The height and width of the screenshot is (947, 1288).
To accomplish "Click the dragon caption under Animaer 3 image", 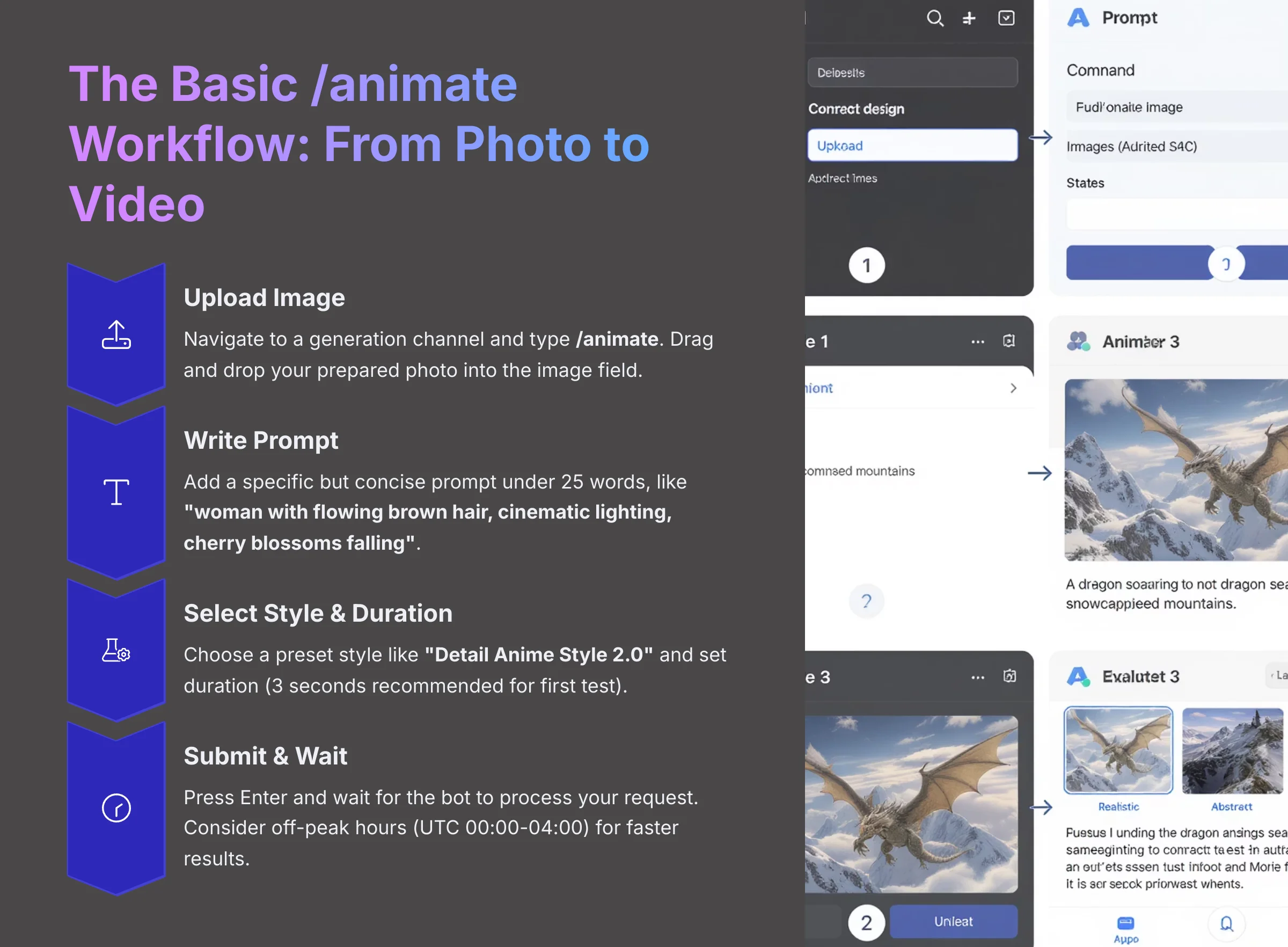I will 1177,594.
